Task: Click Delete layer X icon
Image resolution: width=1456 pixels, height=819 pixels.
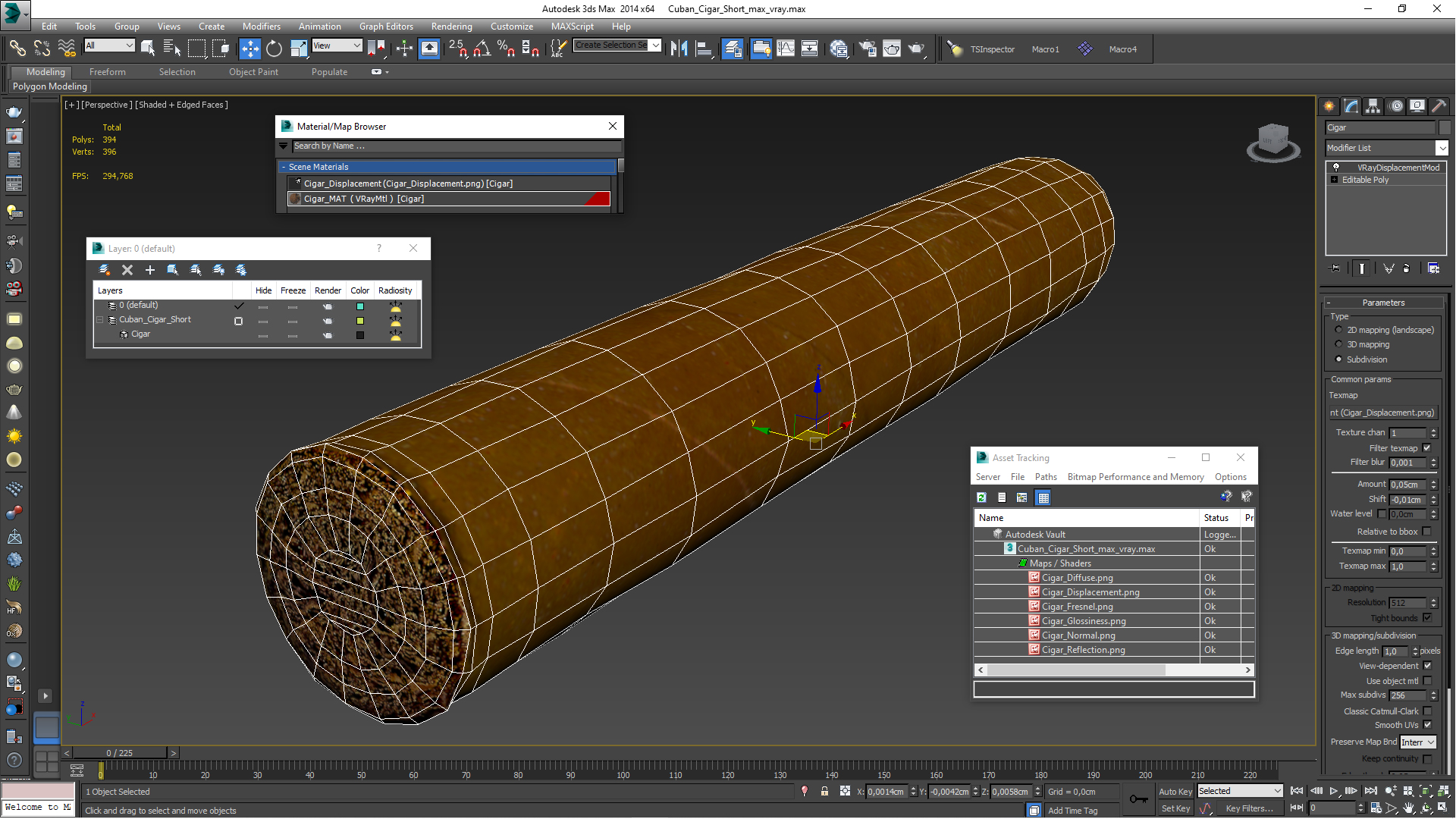Action: (127, 270)
